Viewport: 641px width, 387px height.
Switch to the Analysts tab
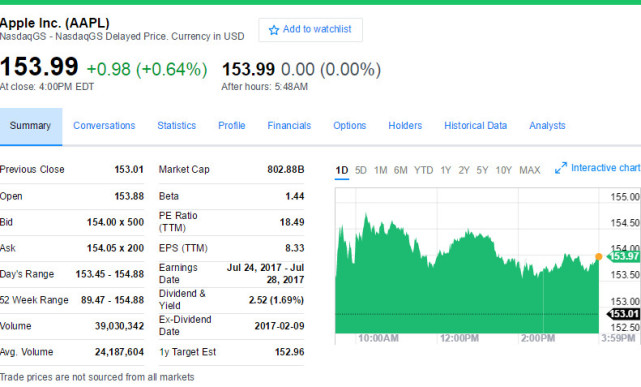(x=547, y=125)
